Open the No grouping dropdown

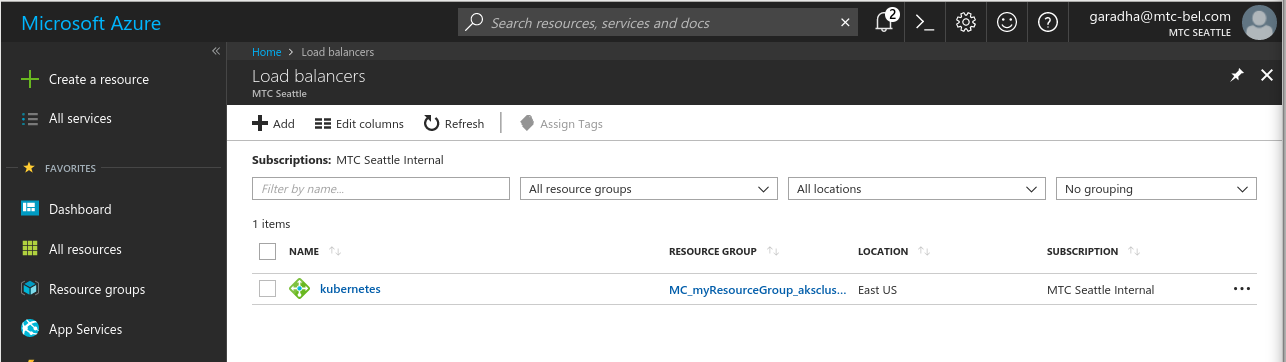click(1156, 189)
